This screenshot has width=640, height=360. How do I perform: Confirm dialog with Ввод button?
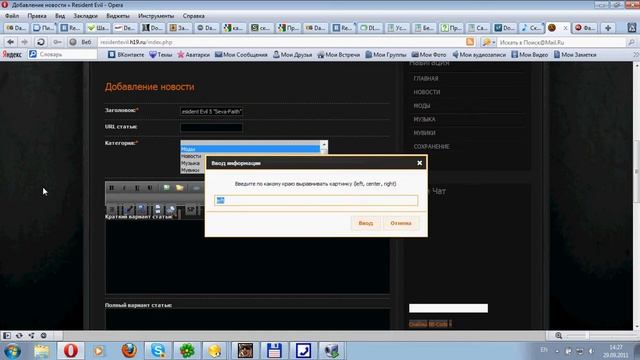point(366,223)
